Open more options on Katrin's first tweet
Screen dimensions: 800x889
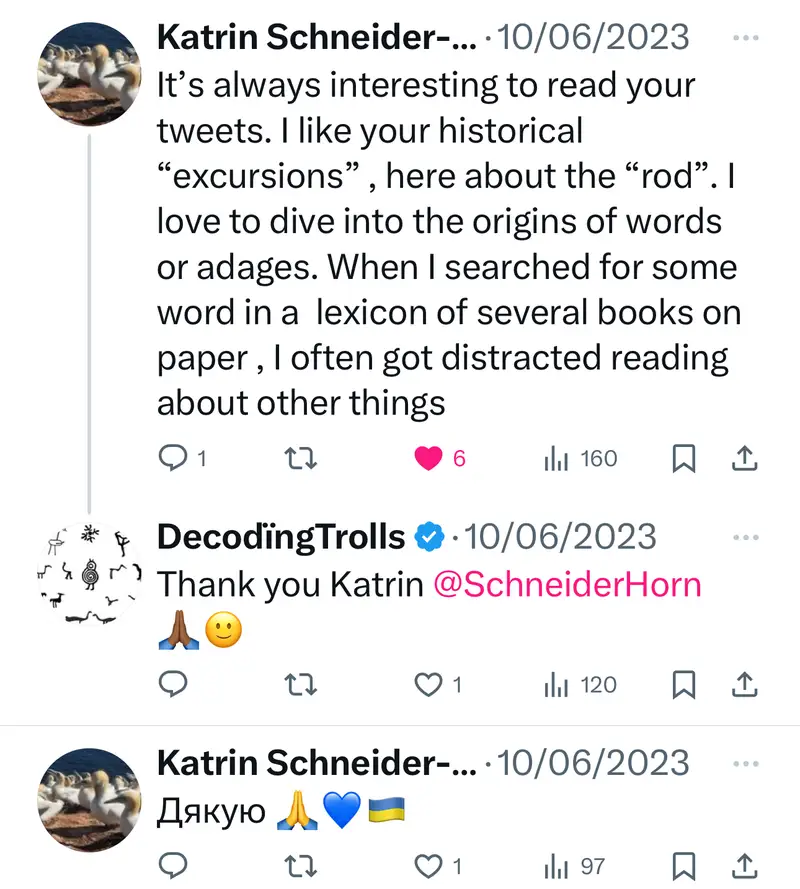coord(745,38)
